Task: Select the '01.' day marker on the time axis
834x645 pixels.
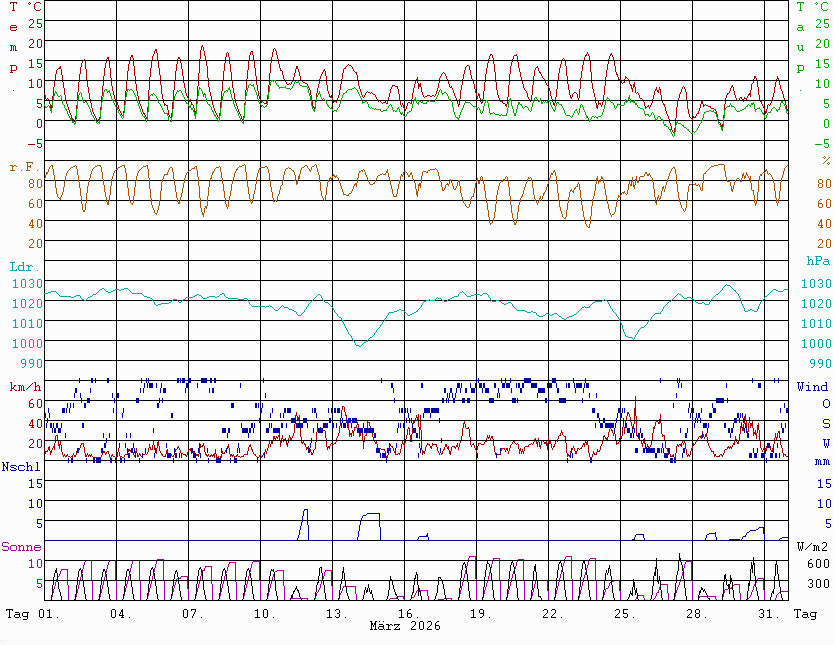Action: [49, 614]
